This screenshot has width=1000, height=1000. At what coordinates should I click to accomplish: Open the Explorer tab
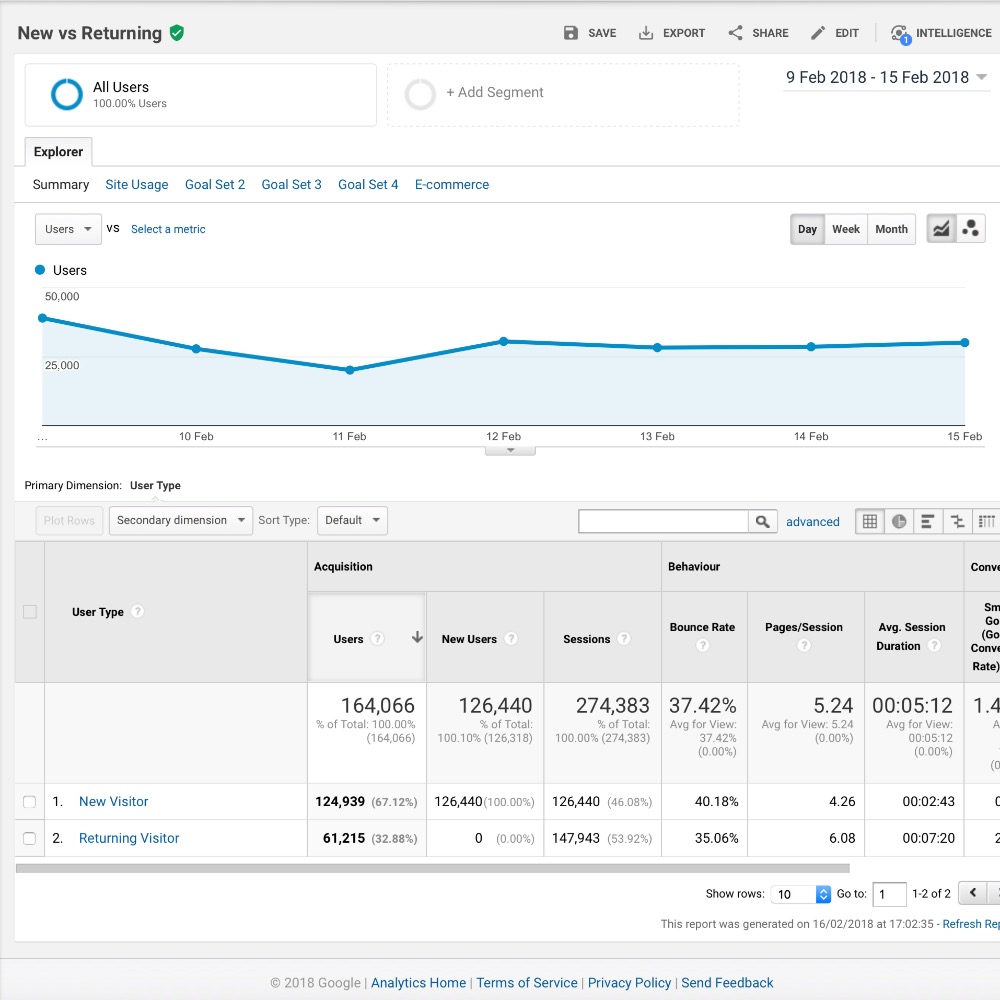point(58,152)
